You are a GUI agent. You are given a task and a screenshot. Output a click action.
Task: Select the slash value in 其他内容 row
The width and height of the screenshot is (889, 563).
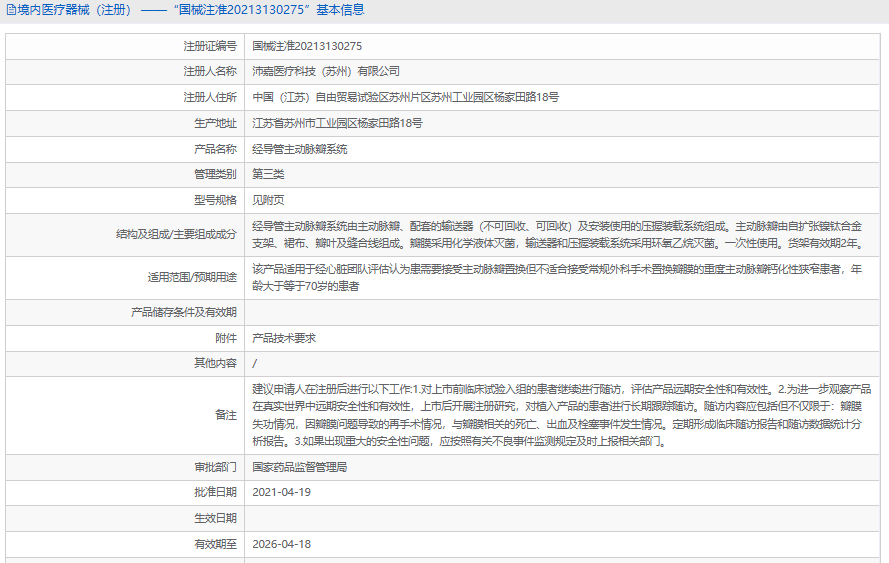[x=255, y=363]
